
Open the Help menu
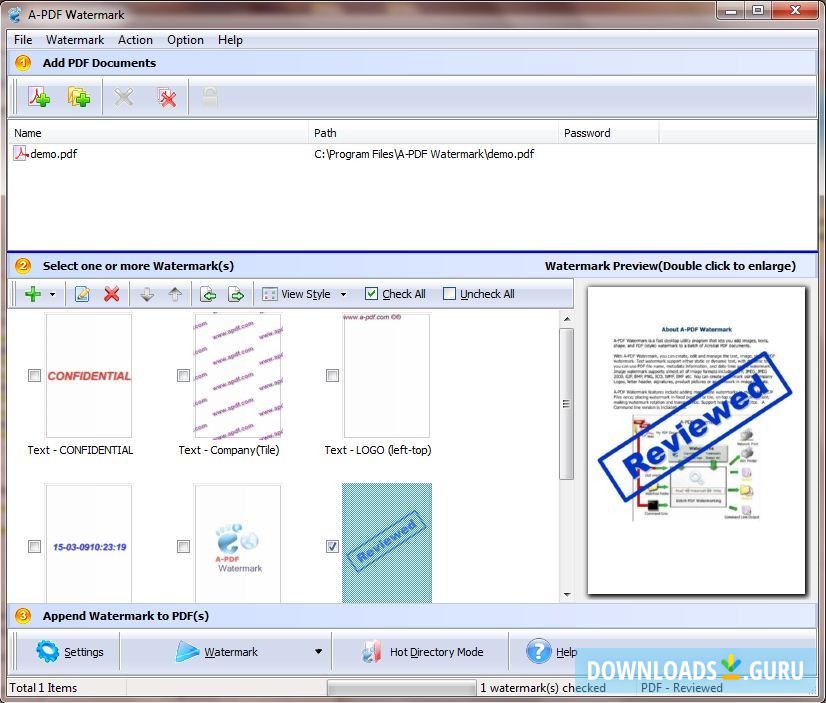230,40
